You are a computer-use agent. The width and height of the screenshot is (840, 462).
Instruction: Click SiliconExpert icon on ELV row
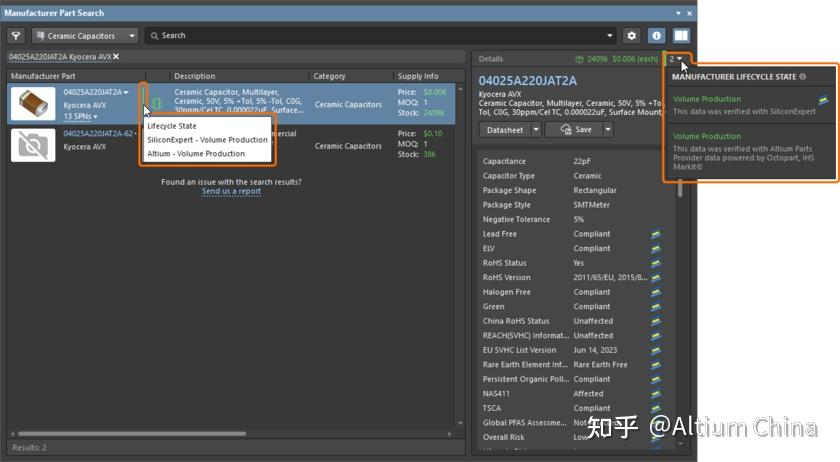coord(656,249)
